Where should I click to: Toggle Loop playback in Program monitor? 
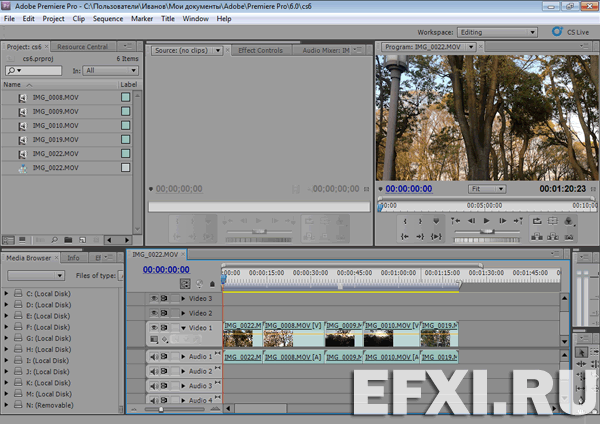pos(537,221)
